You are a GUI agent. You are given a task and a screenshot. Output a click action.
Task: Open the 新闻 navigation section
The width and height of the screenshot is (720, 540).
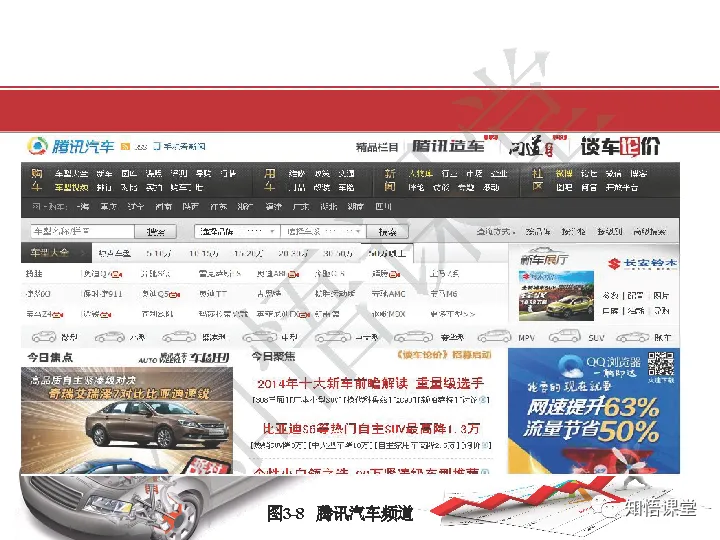click(390, 180)
